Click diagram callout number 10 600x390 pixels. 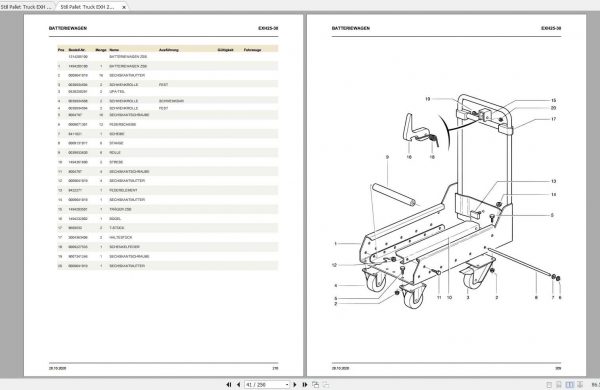(449, 297)
